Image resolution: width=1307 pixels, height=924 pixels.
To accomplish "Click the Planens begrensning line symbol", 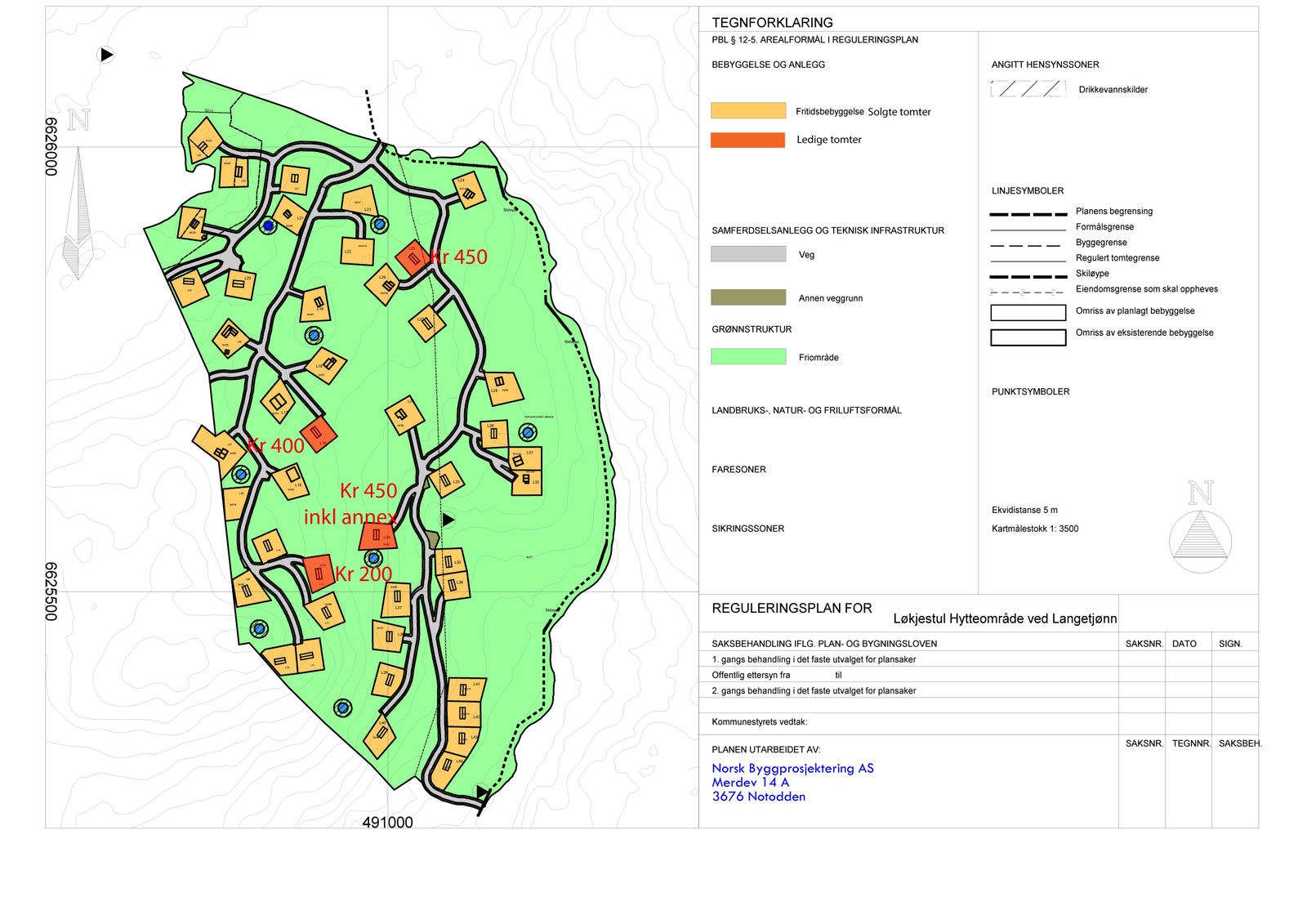I will (x=1028, y=214).
